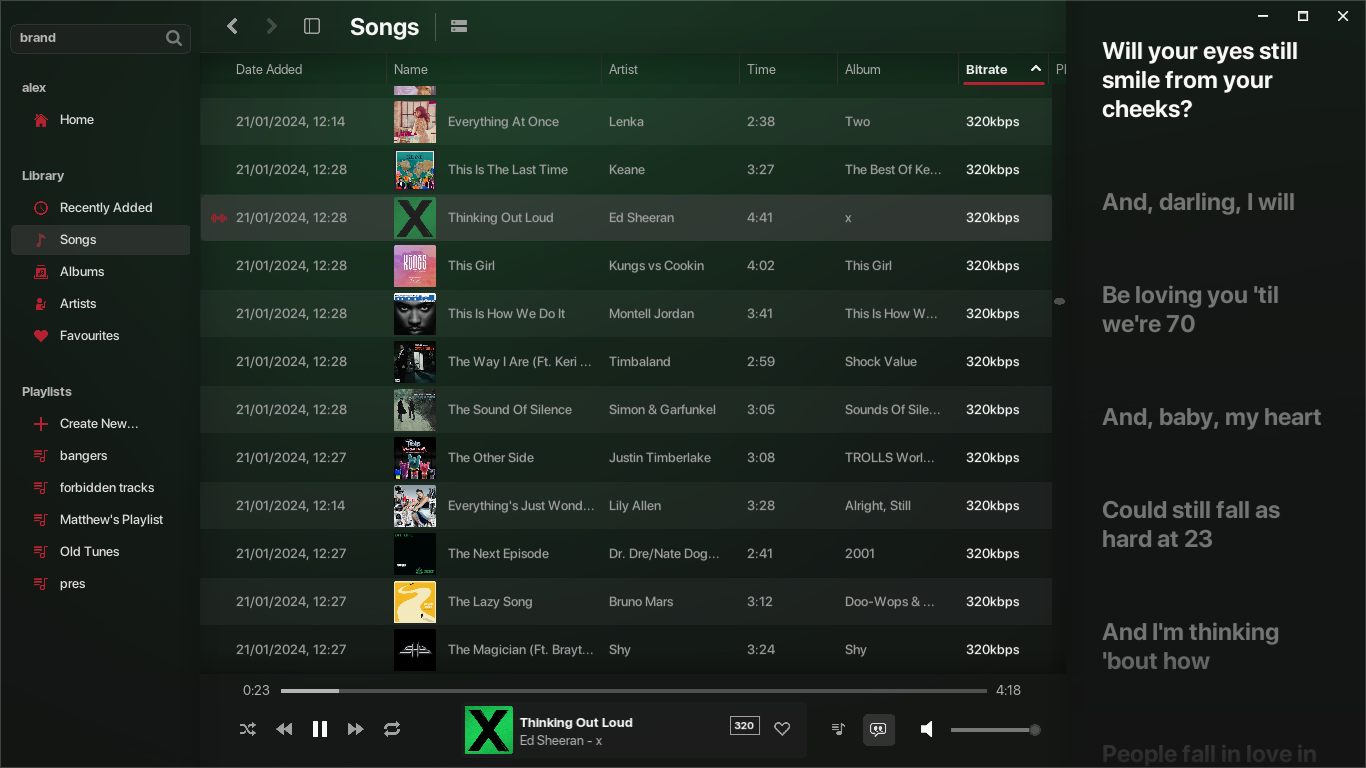The image size is (1366, 768).
Task: Click the alex username label
Action: click(34, 88)
